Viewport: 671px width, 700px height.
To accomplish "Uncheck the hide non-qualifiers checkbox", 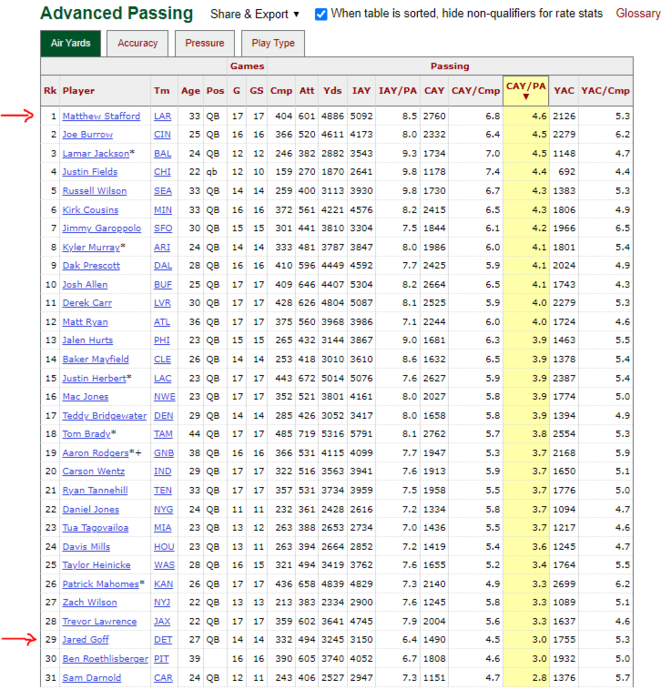I will (x=321, y=14).
